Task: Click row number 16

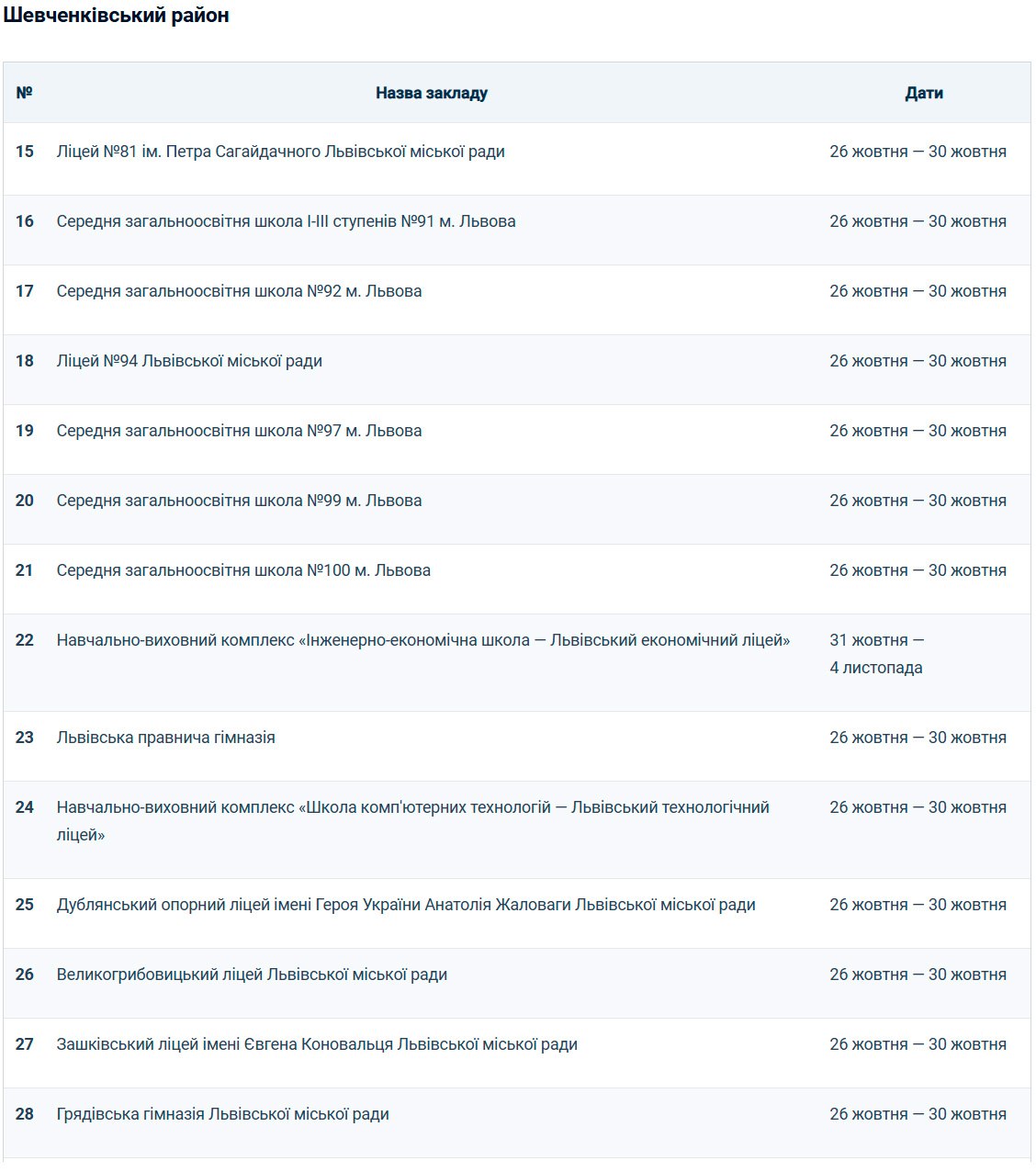Action: (25, 221)
